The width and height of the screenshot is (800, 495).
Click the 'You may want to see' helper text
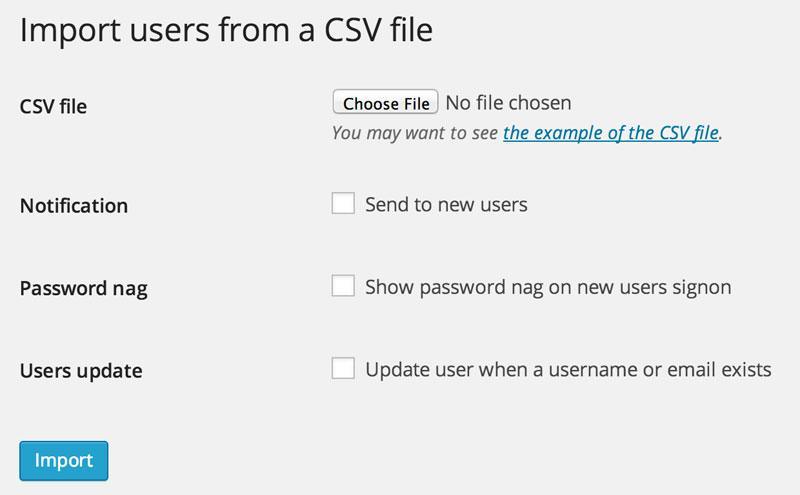[415, 133]
